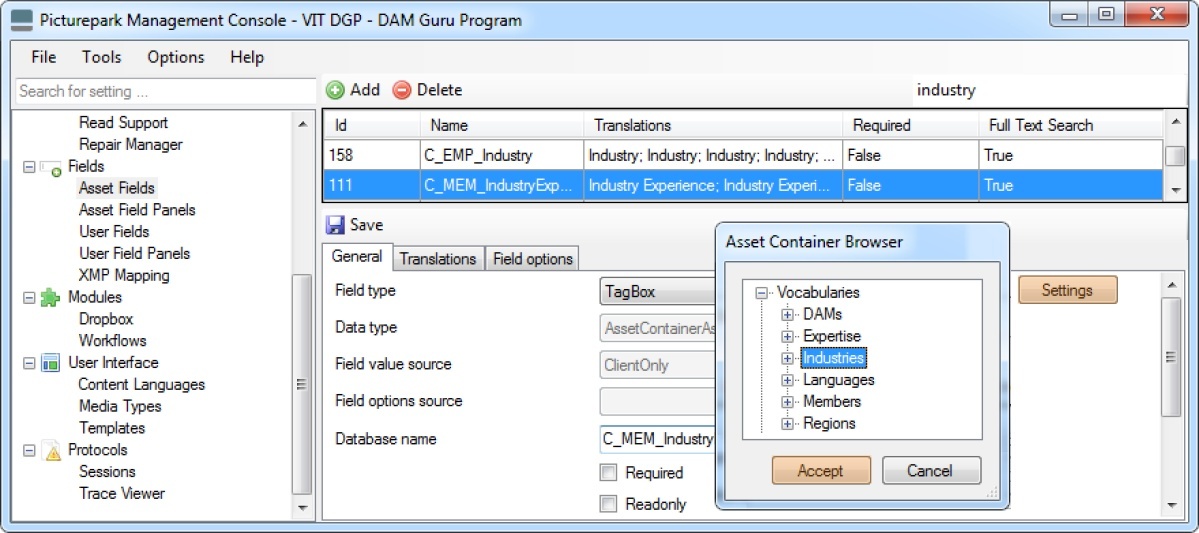The height and width of the screenshot is (533, 1199).
Task: Click the fields table scrollbar down arrow
Action: 1175,190
